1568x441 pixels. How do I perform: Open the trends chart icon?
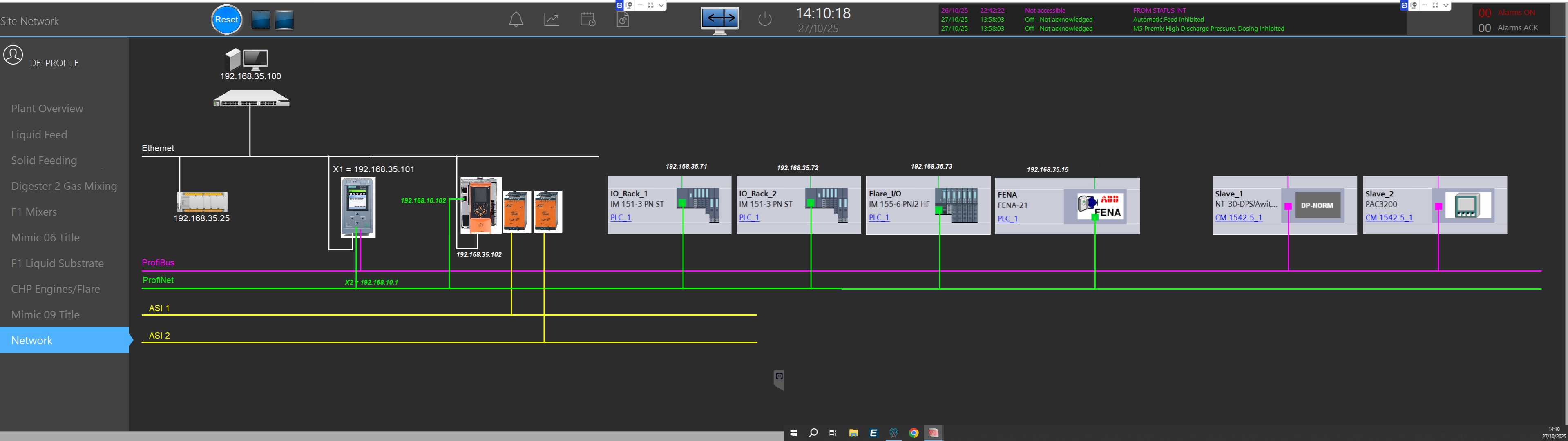[552, 20]
